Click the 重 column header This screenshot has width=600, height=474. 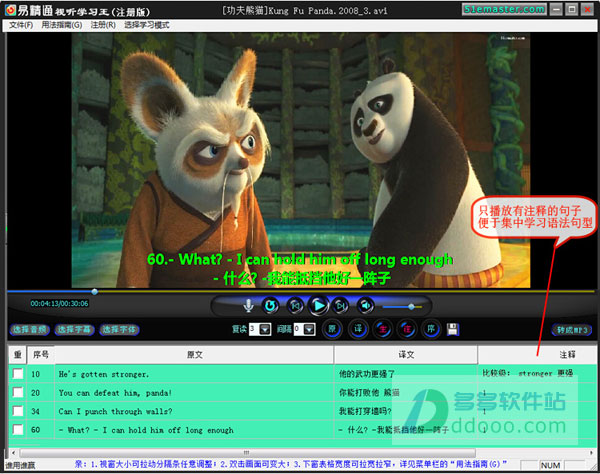18,355
